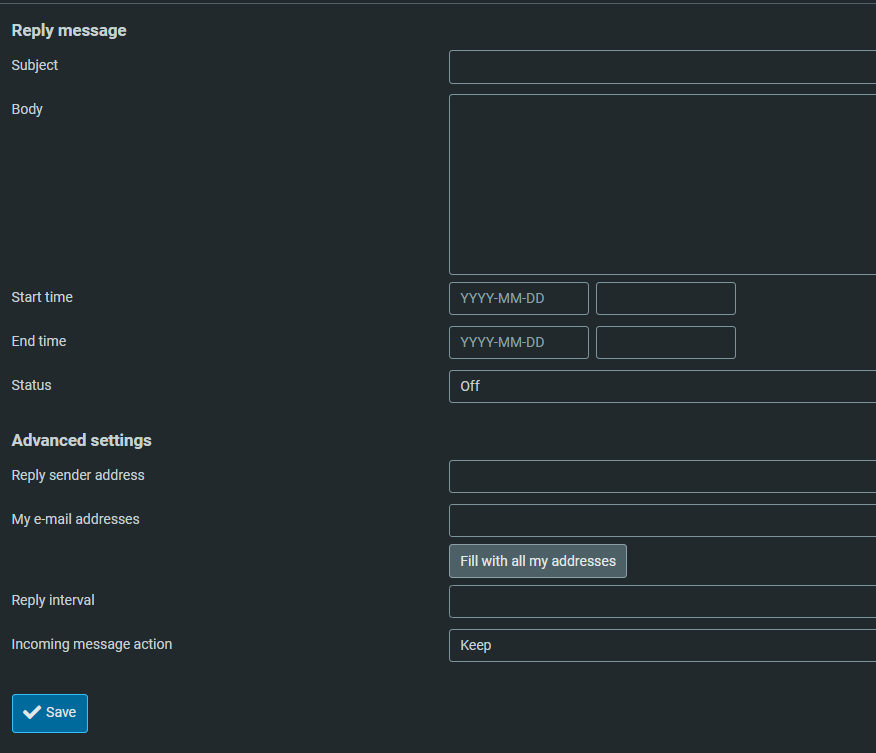This screenshot has height=753, width=876.
Task: Click the Start time hour field
Action: (x=665, y=299)
